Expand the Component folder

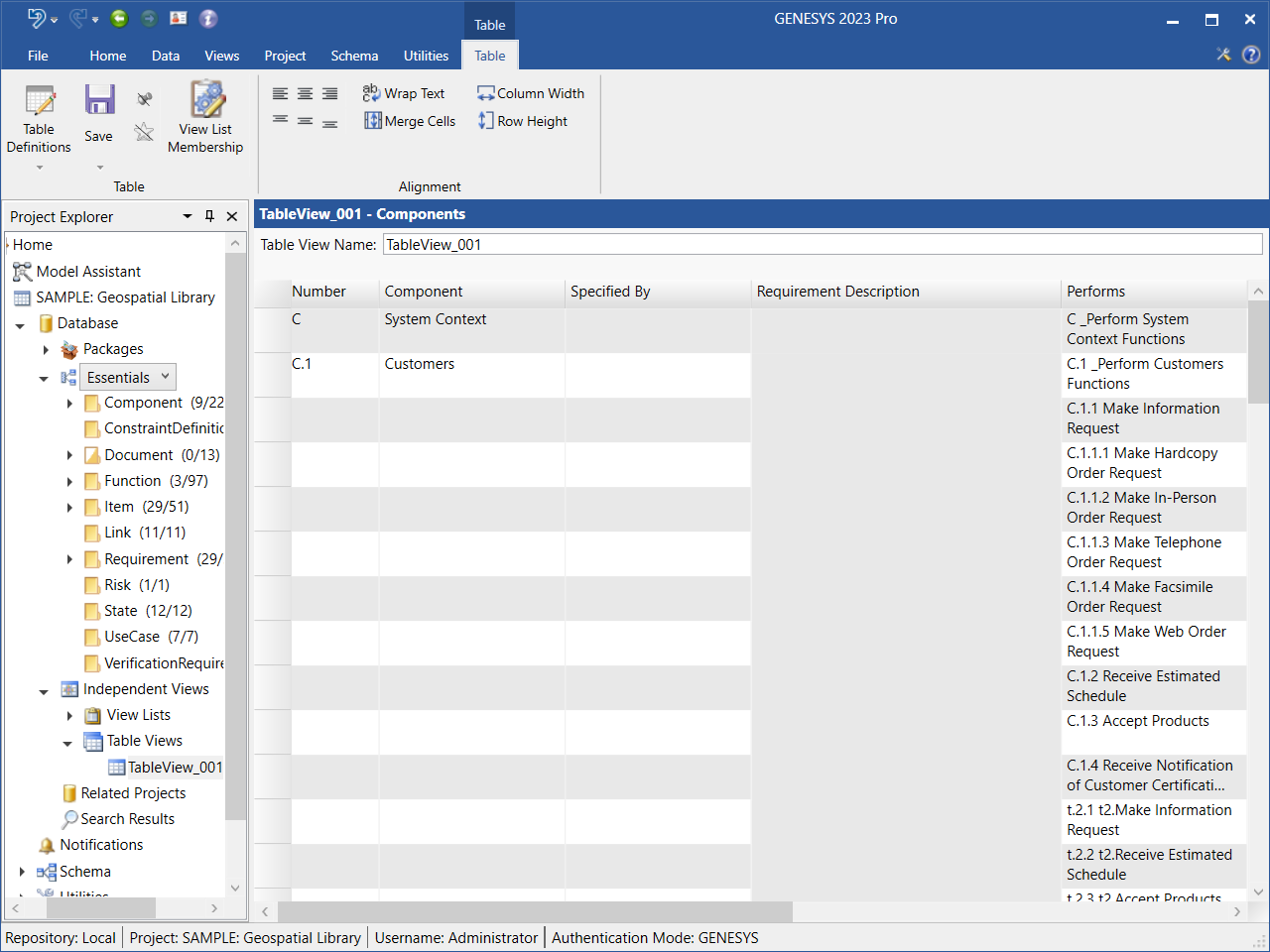(69, 404)
